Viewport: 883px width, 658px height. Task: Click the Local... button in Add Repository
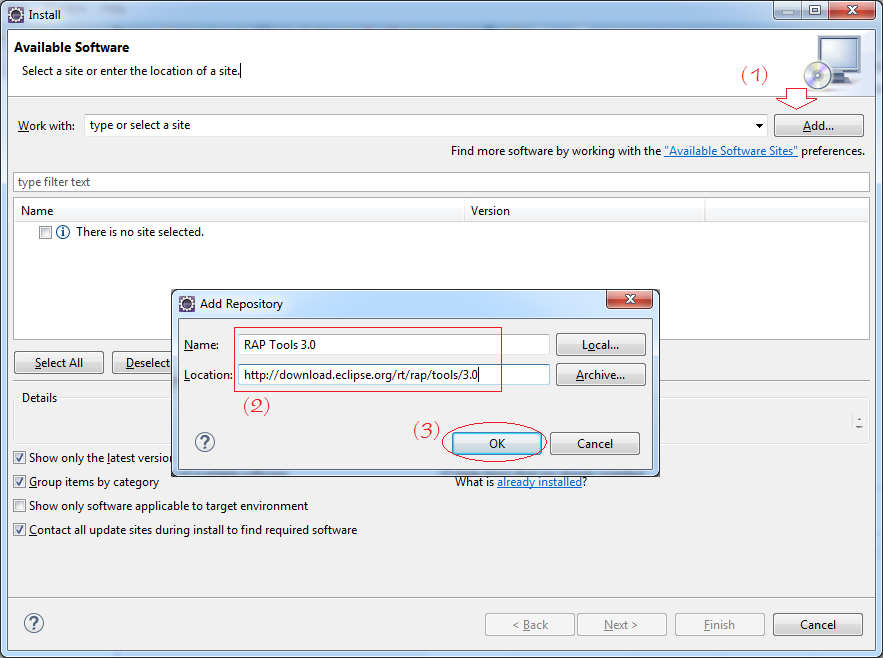tap(601, 345)
